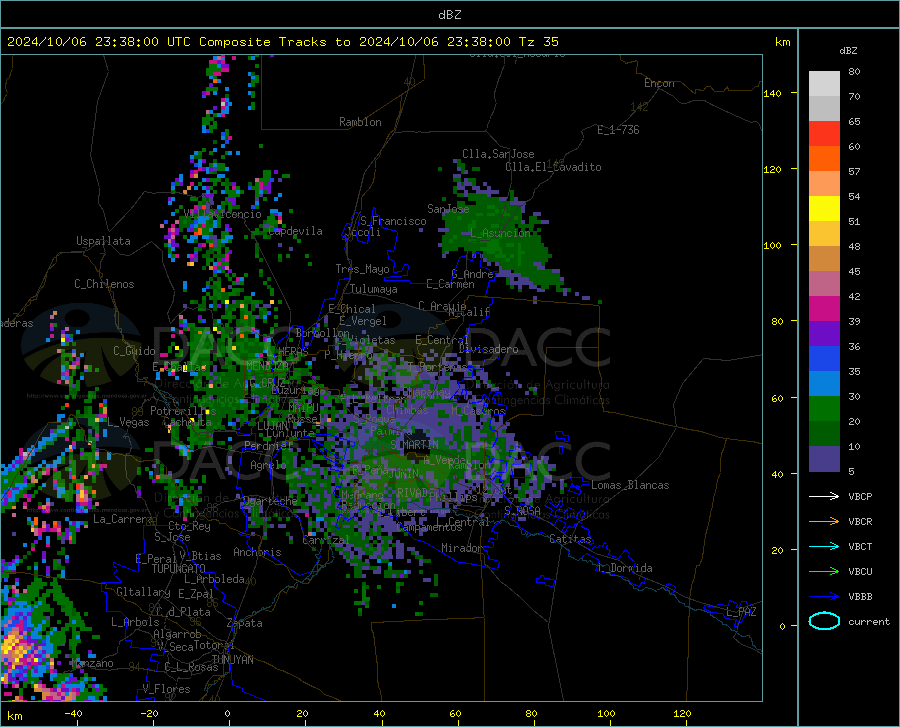This screenshot has height=727, width=900.
Task: Click the 'L_PAZ' map label
Action: click(x=741, y=612)
